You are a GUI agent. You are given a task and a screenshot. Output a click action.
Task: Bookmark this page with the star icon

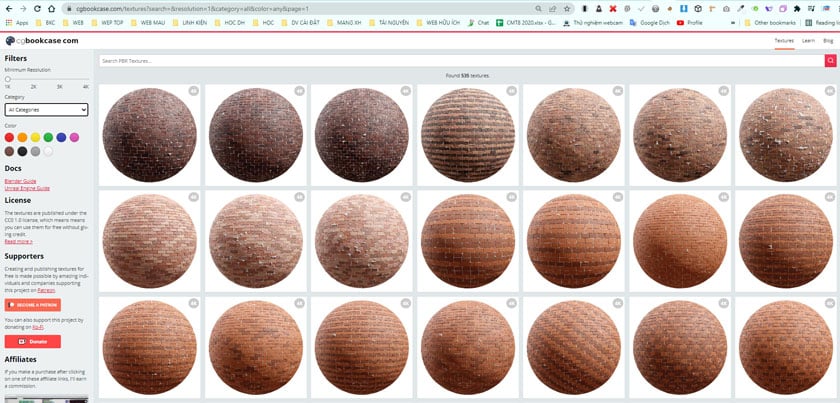pyautogui.click(x=566, y=8)
